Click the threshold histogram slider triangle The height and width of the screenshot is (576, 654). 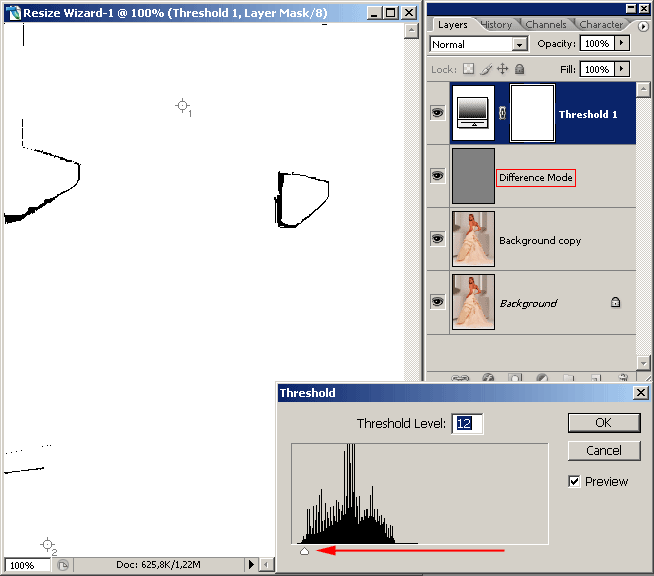[305, 551]
